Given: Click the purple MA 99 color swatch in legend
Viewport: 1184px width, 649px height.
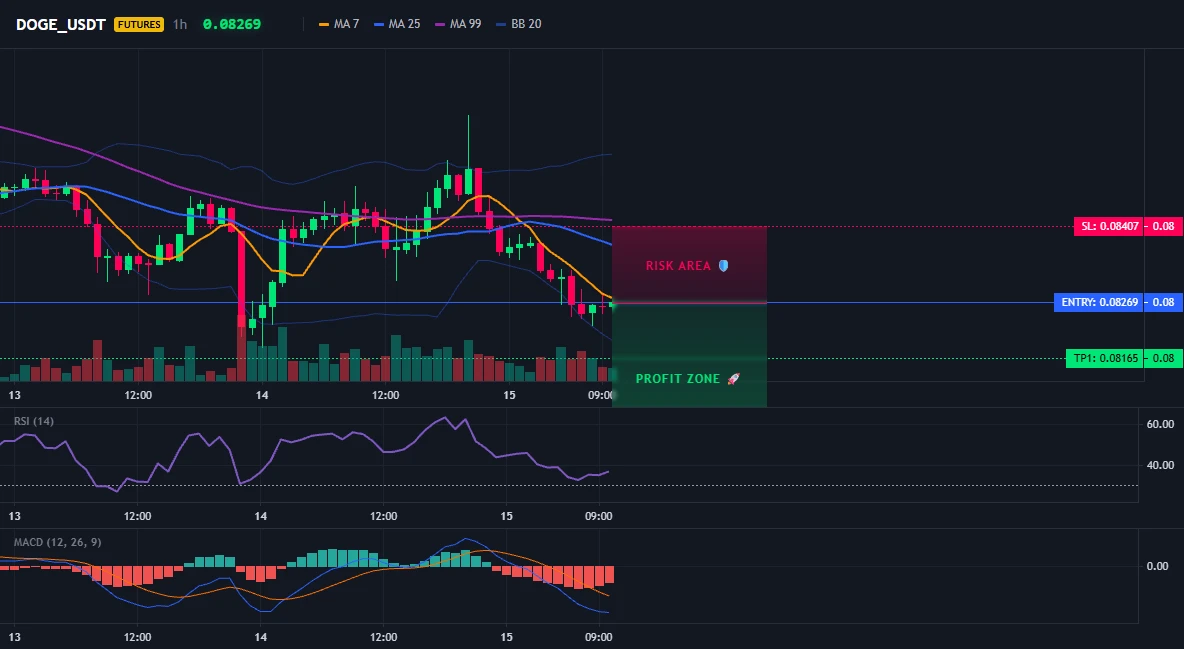Looking at the screenshot, I should tap(440, 24).
